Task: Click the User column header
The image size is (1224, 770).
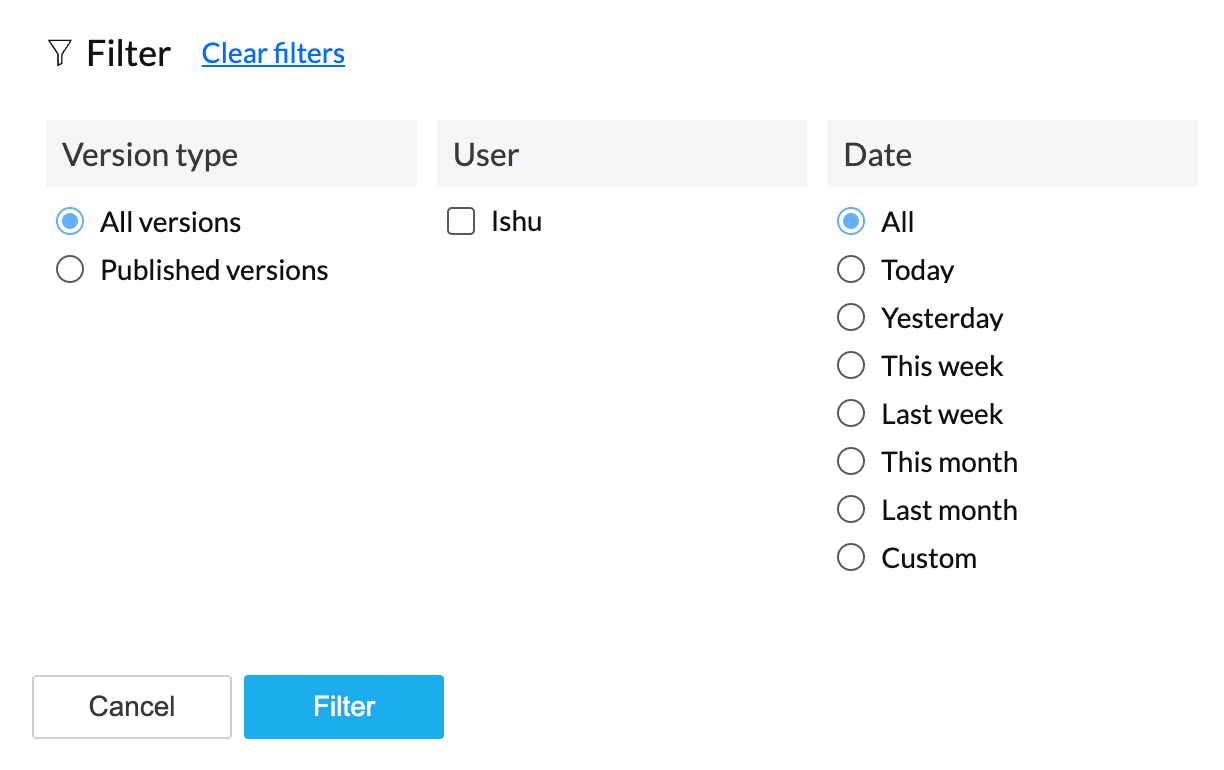Action: [486, 155]
